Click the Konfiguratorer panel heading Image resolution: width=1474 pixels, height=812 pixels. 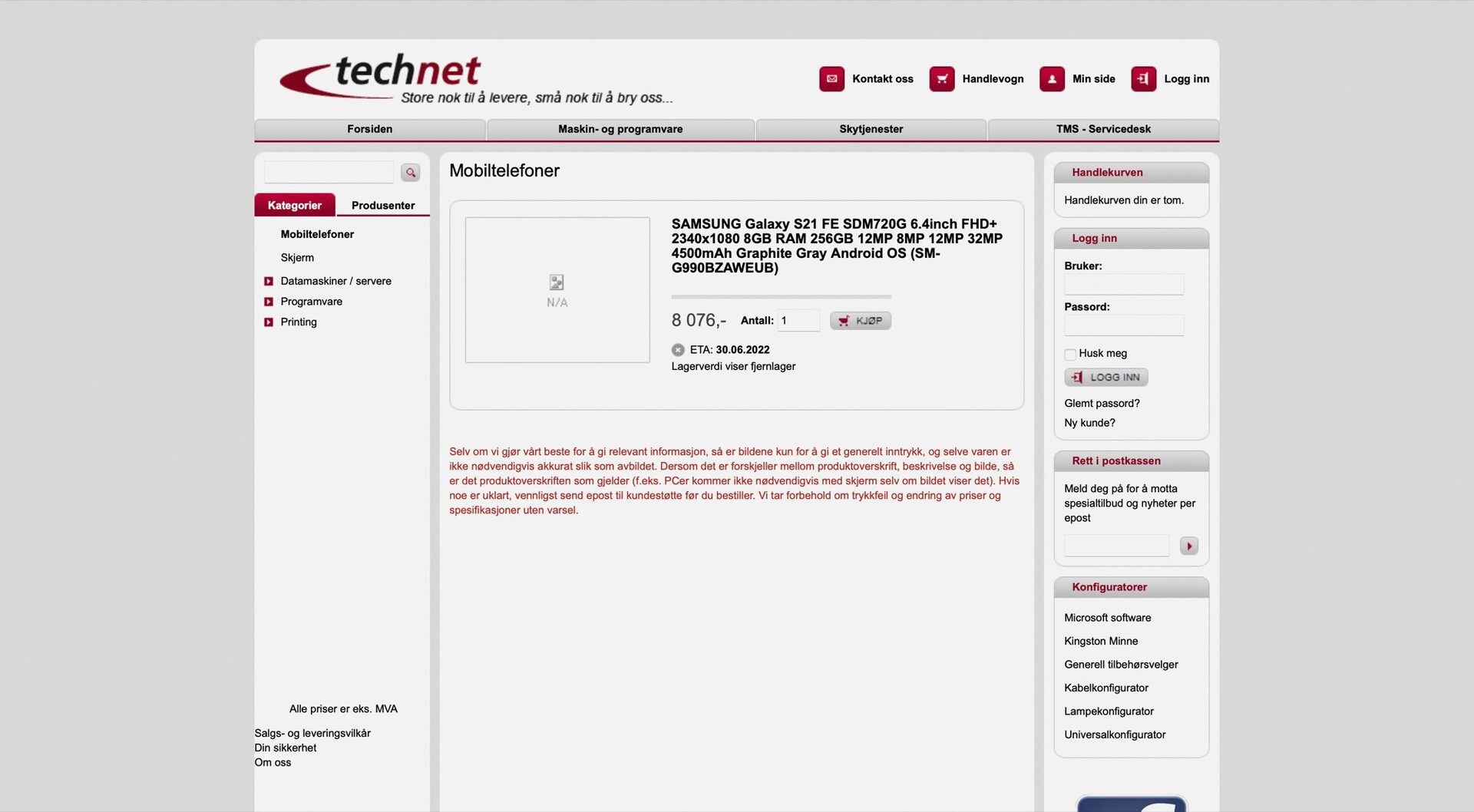pyautogui.click(x=1109, y=587)
